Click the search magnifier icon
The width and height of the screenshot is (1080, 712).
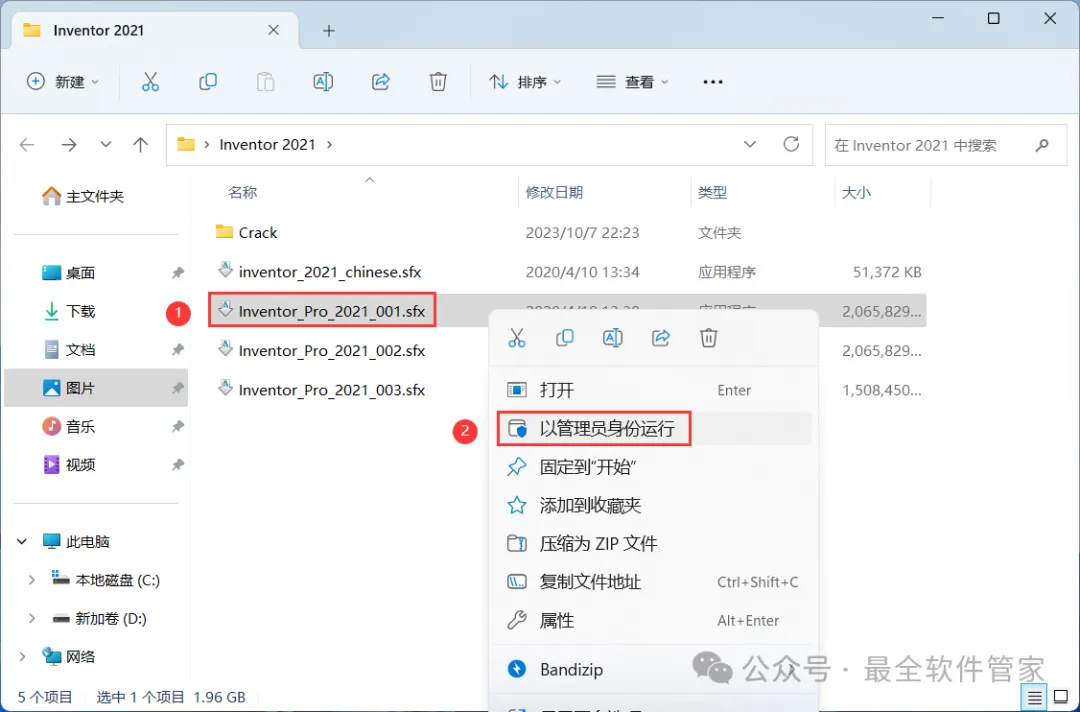pos(1042,145)
